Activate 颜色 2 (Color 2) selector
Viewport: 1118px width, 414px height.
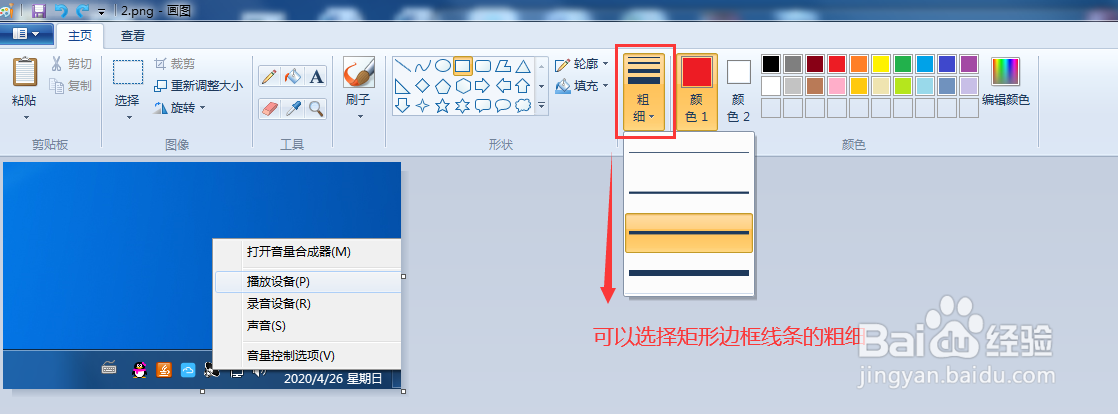[x=739, y=90]
